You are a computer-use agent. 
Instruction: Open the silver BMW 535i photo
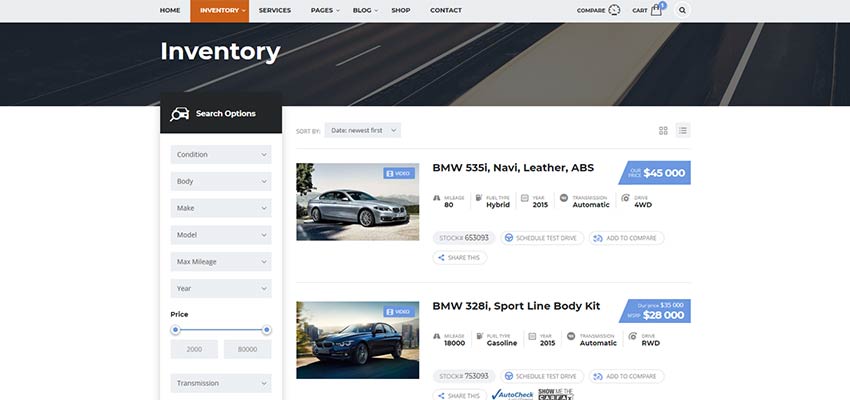click(358, 202)
